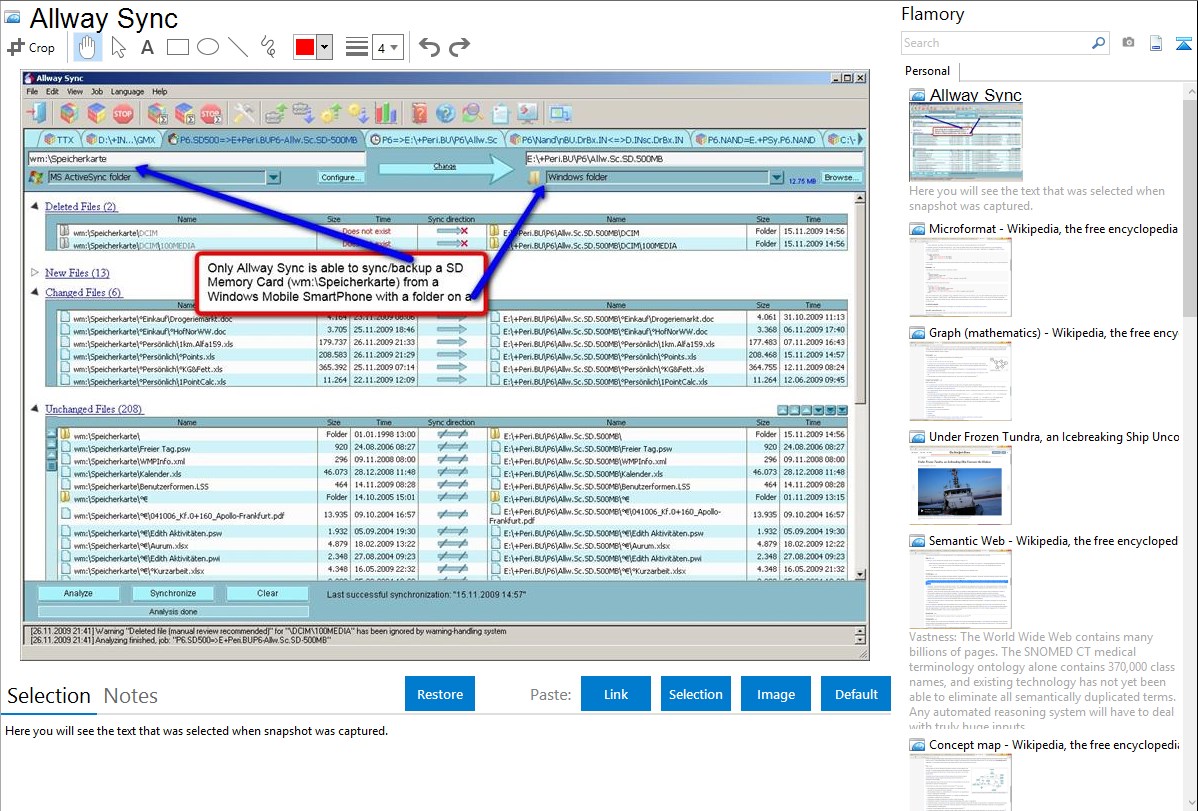Click the exit door icon in Allway Sync toolbar

(37, 114)
